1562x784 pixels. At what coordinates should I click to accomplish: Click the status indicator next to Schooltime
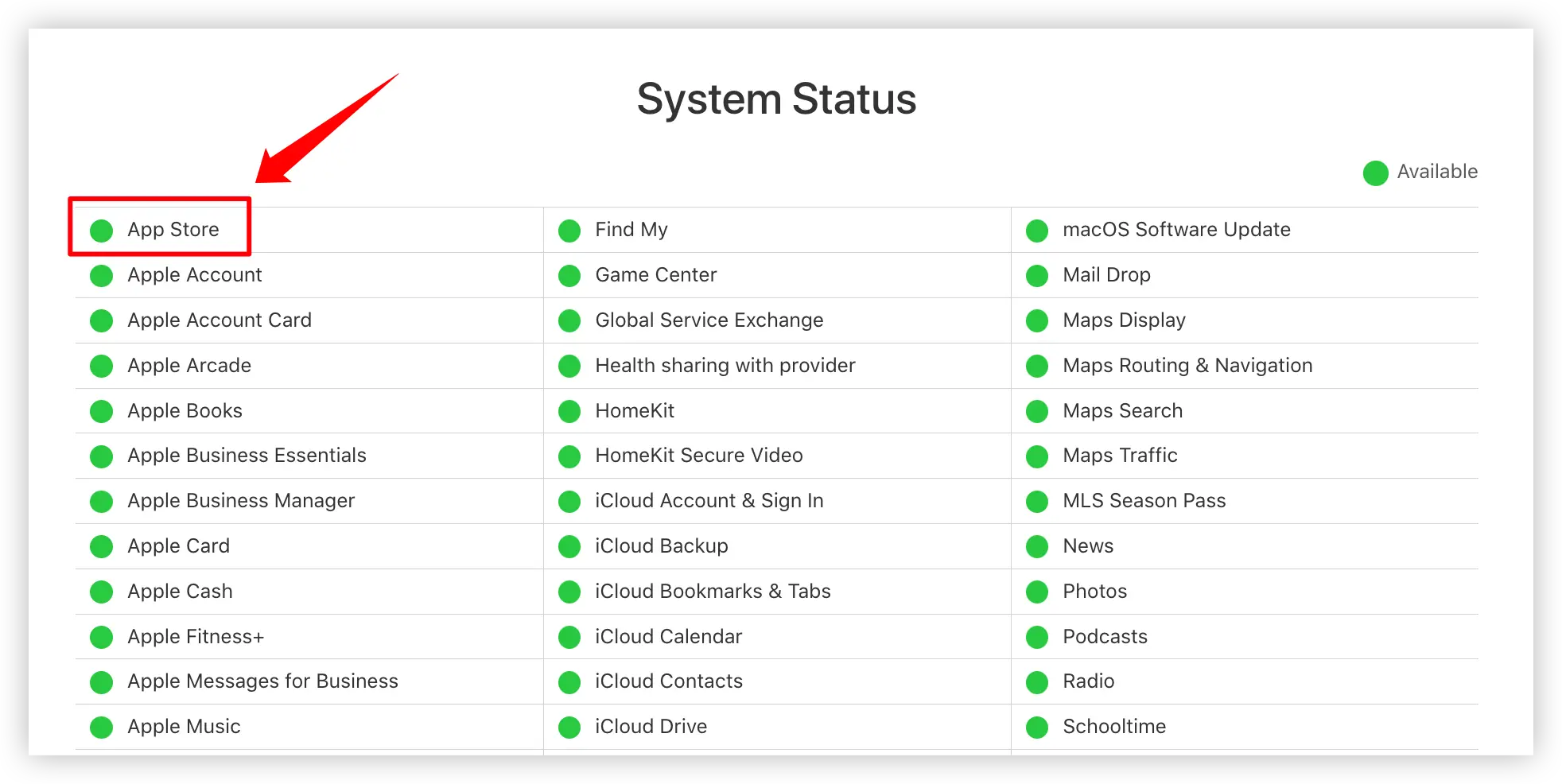[x=1037, y=728]
